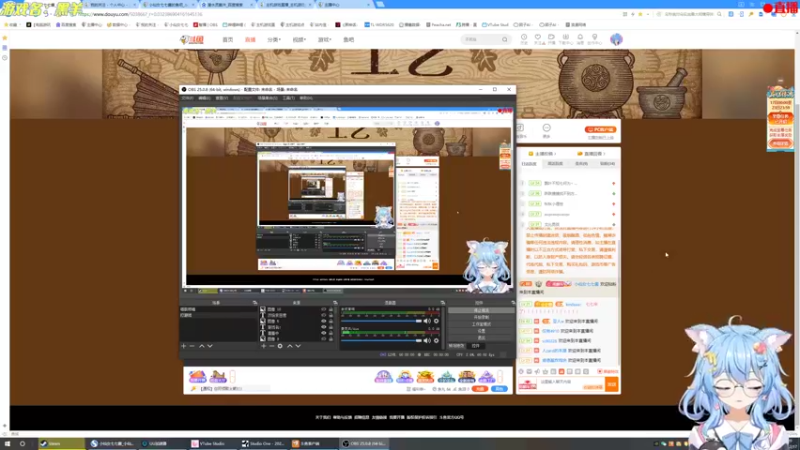Open 编辑 menu in OBS menu bar
The image size is (800, 450).
pos(205,98)
